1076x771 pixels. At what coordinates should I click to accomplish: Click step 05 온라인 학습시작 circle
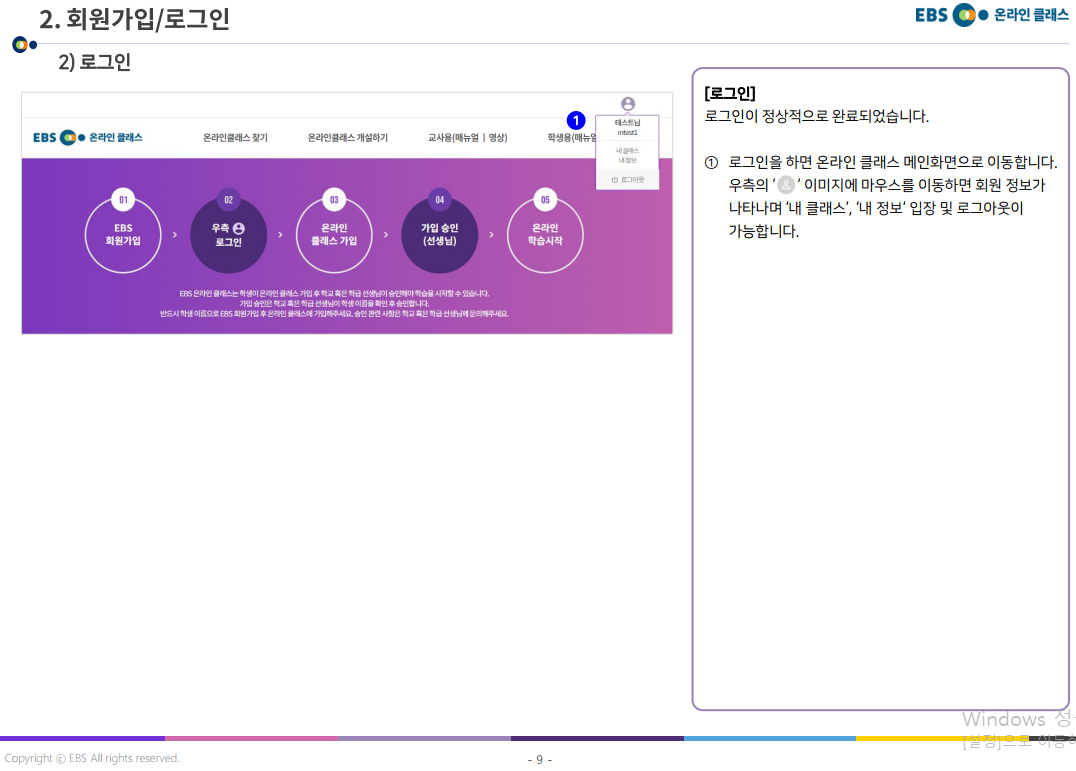click(x=545, y=234)
